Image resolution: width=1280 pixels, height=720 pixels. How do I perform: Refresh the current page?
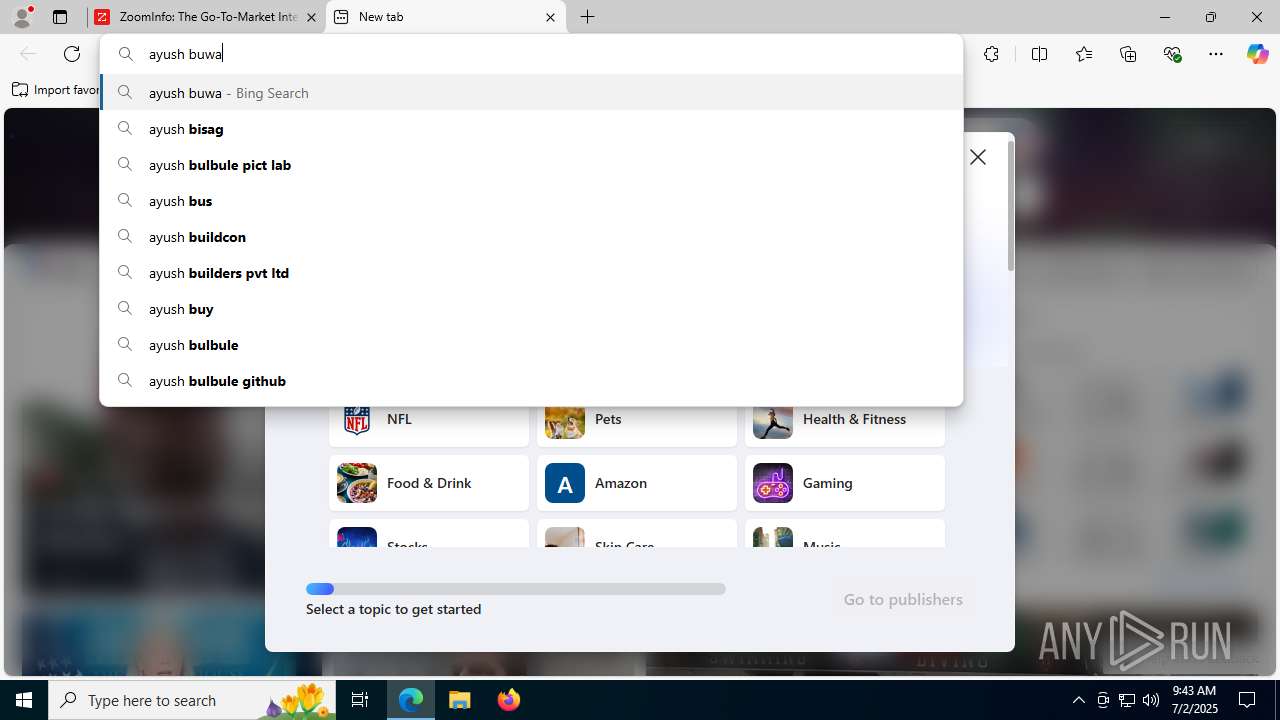click(x=72, y=54)
